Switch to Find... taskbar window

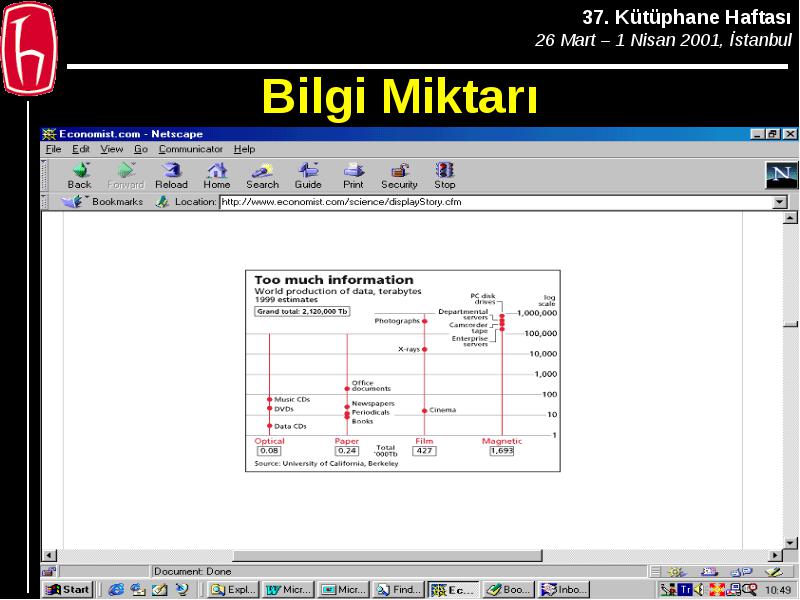coord(399,590)
